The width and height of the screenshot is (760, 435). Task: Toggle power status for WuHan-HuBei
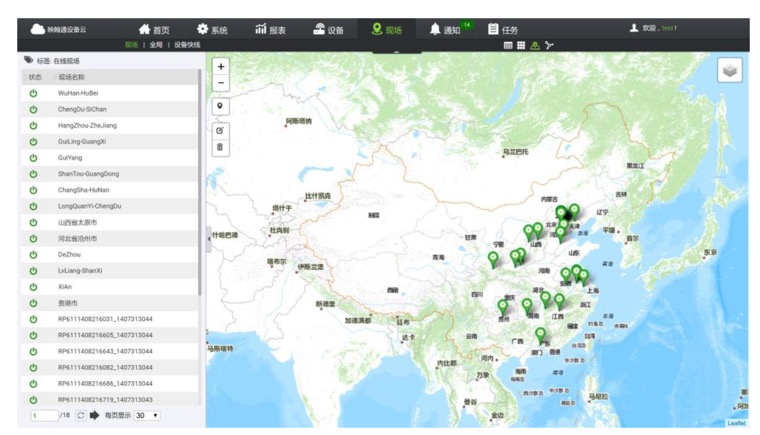(x=33, y=93)
